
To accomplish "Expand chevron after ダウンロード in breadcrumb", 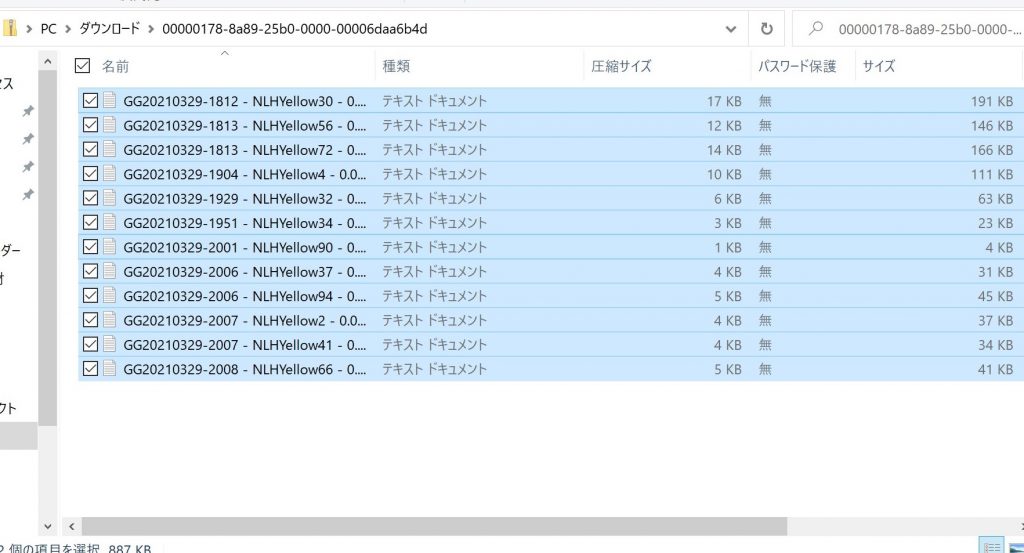I will [151, 29].
